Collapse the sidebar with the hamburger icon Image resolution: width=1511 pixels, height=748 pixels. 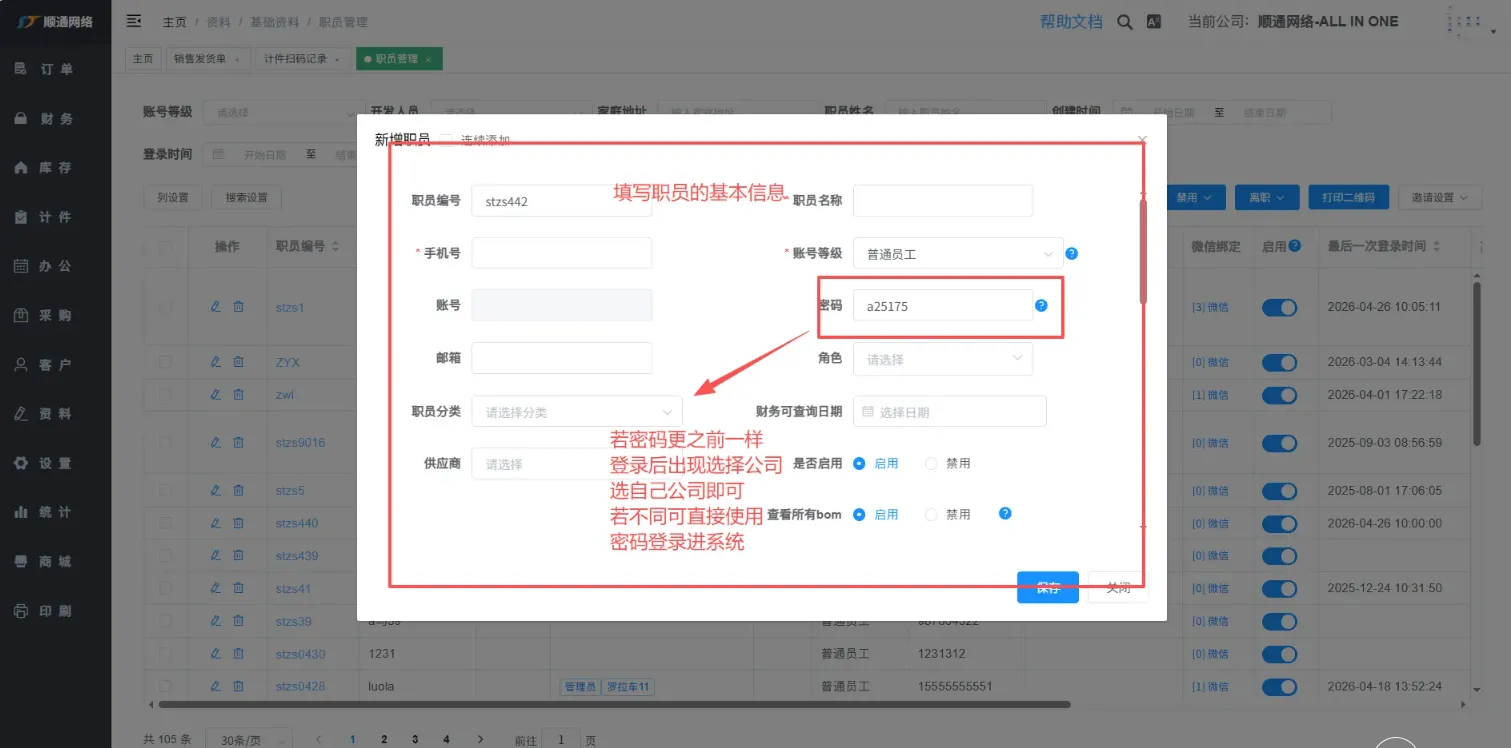pyautogui.click(x=134, y=21)
